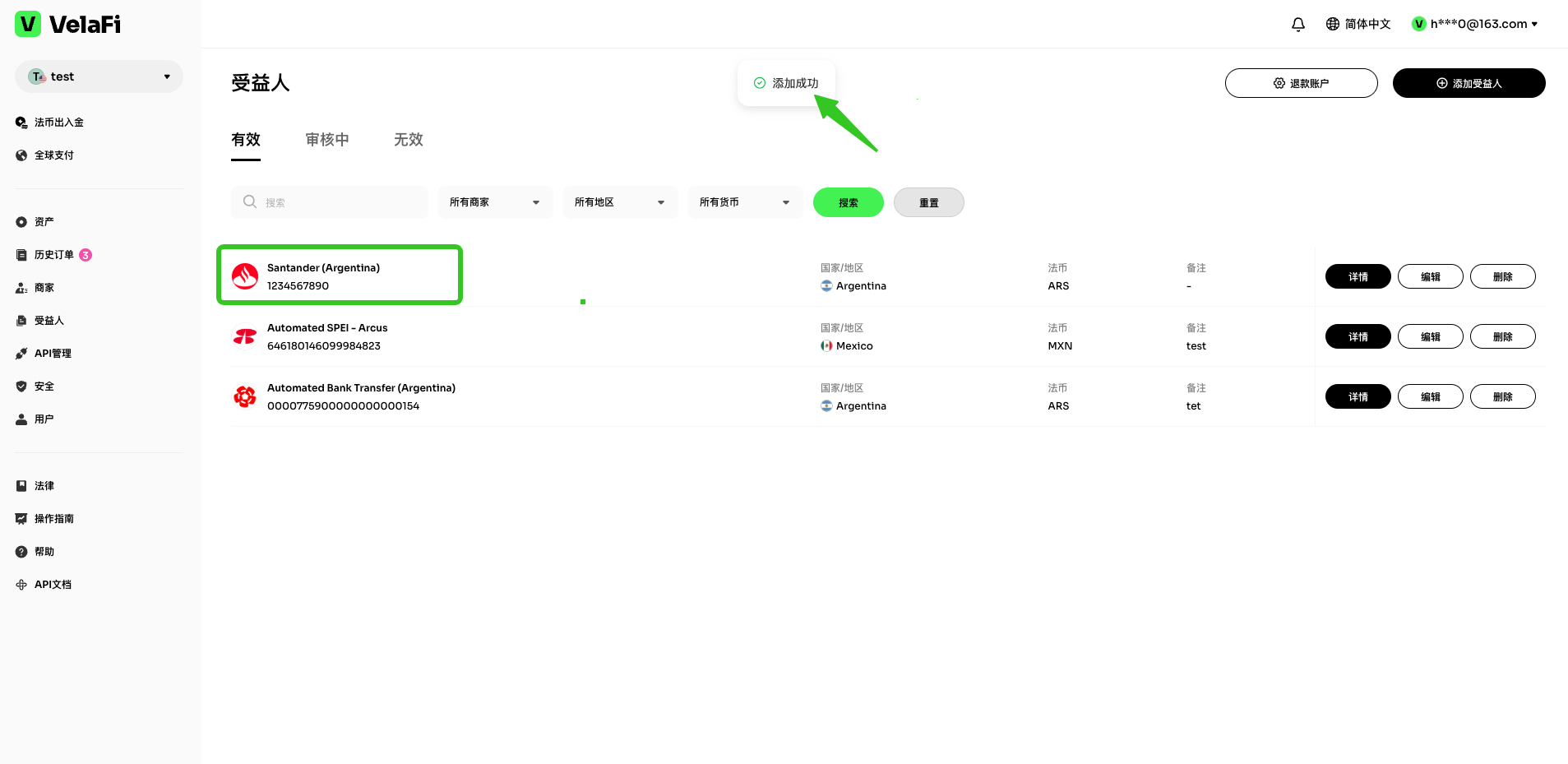Viewport: 1568px width, 764px height.
Task: Open 全球支付 in the sidebar
Action: tap(53, 155)
